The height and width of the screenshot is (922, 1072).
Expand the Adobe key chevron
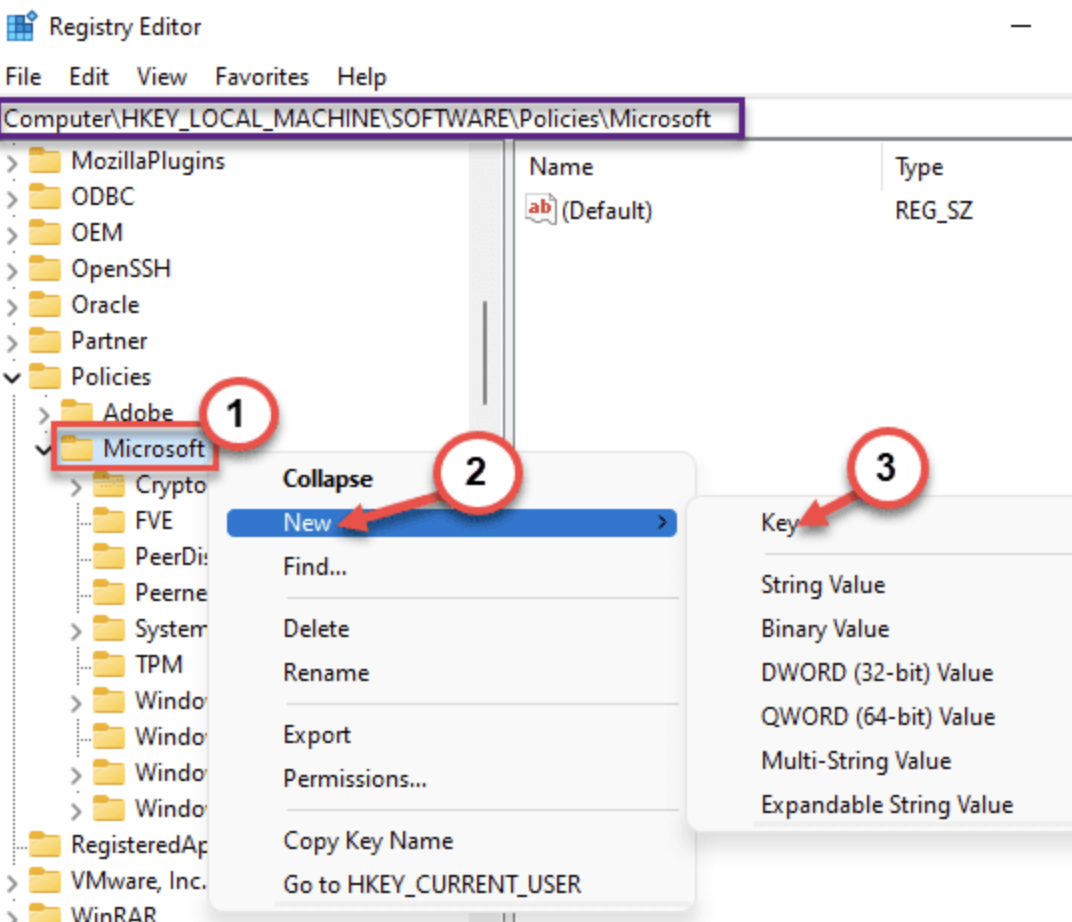tap(44, 413)
